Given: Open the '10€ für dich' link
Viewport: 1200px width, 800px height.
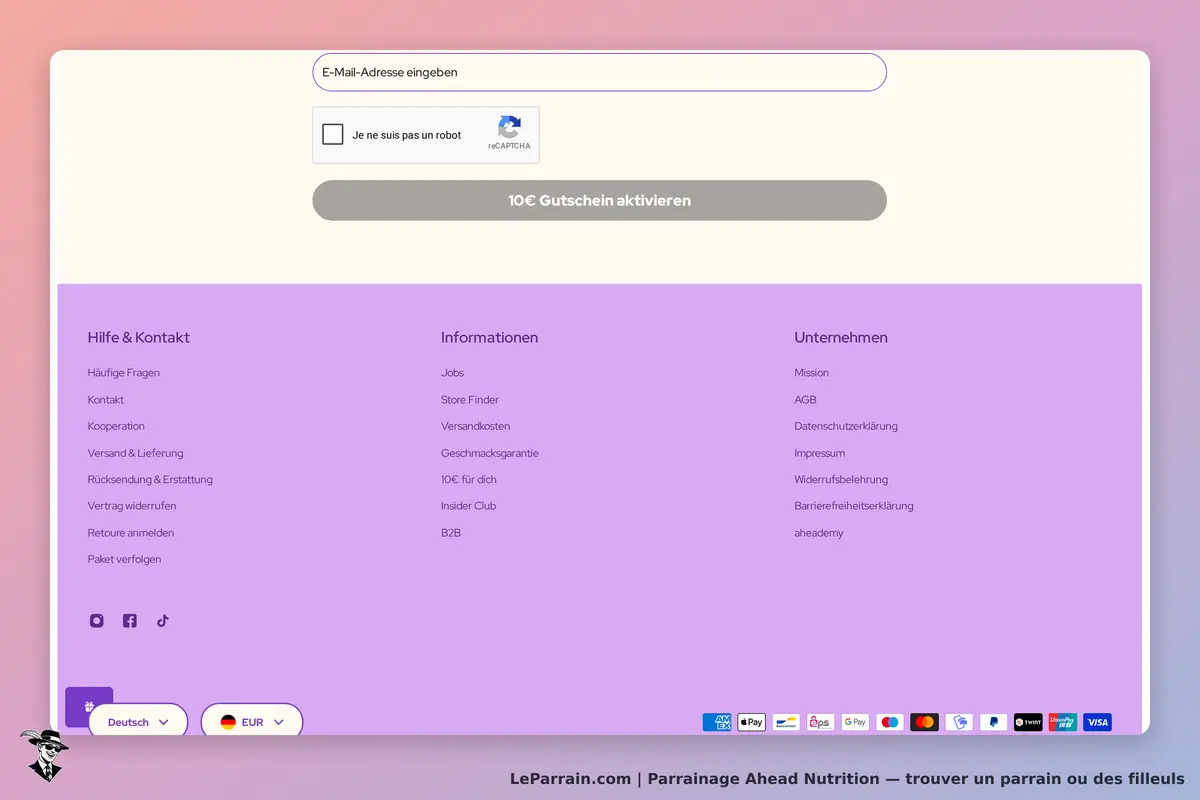Looking at the screenshot, I should pos(469,479).
